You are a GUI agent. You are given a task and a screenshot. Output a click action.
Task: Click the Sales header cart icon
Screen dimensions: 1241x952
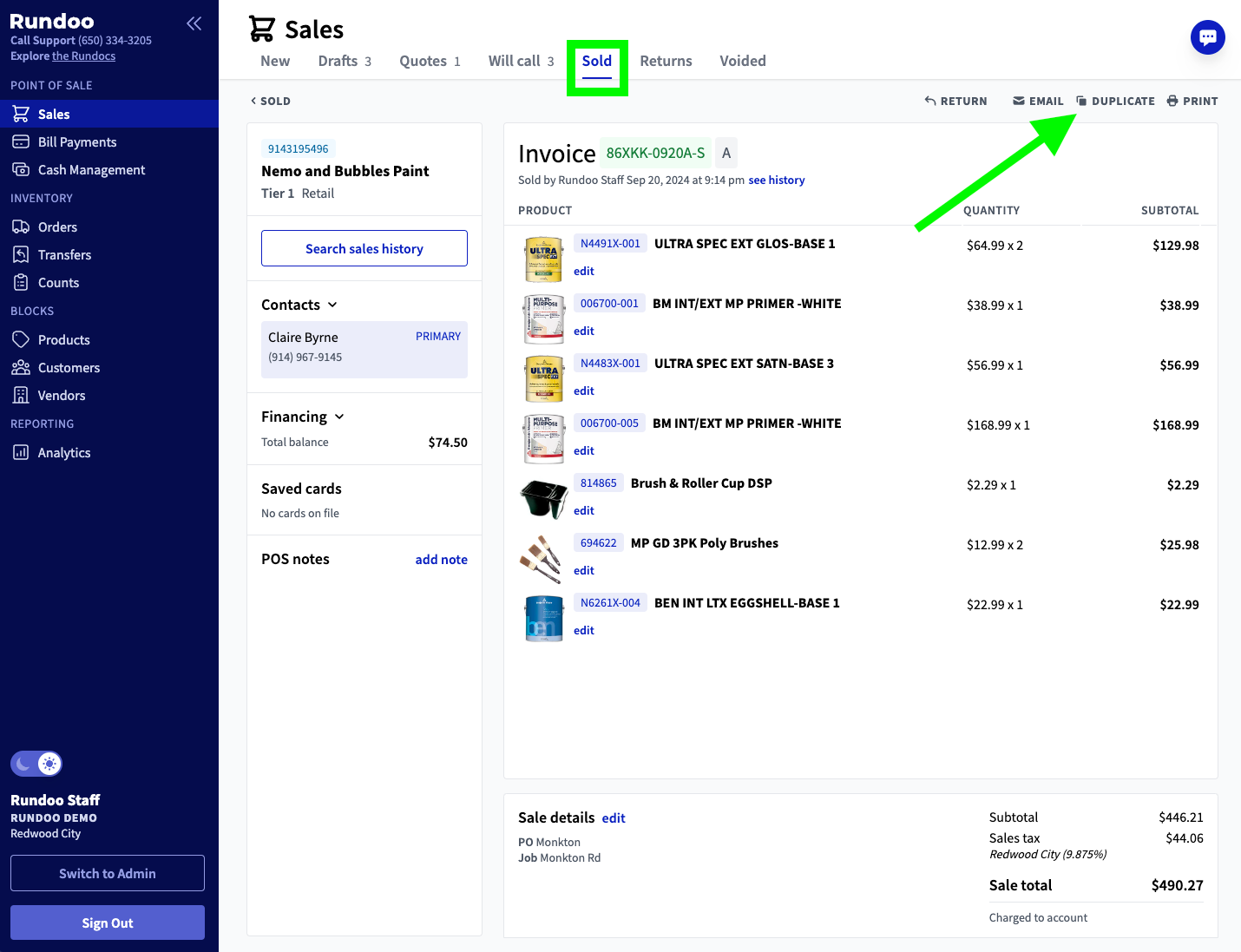[262, 29]
